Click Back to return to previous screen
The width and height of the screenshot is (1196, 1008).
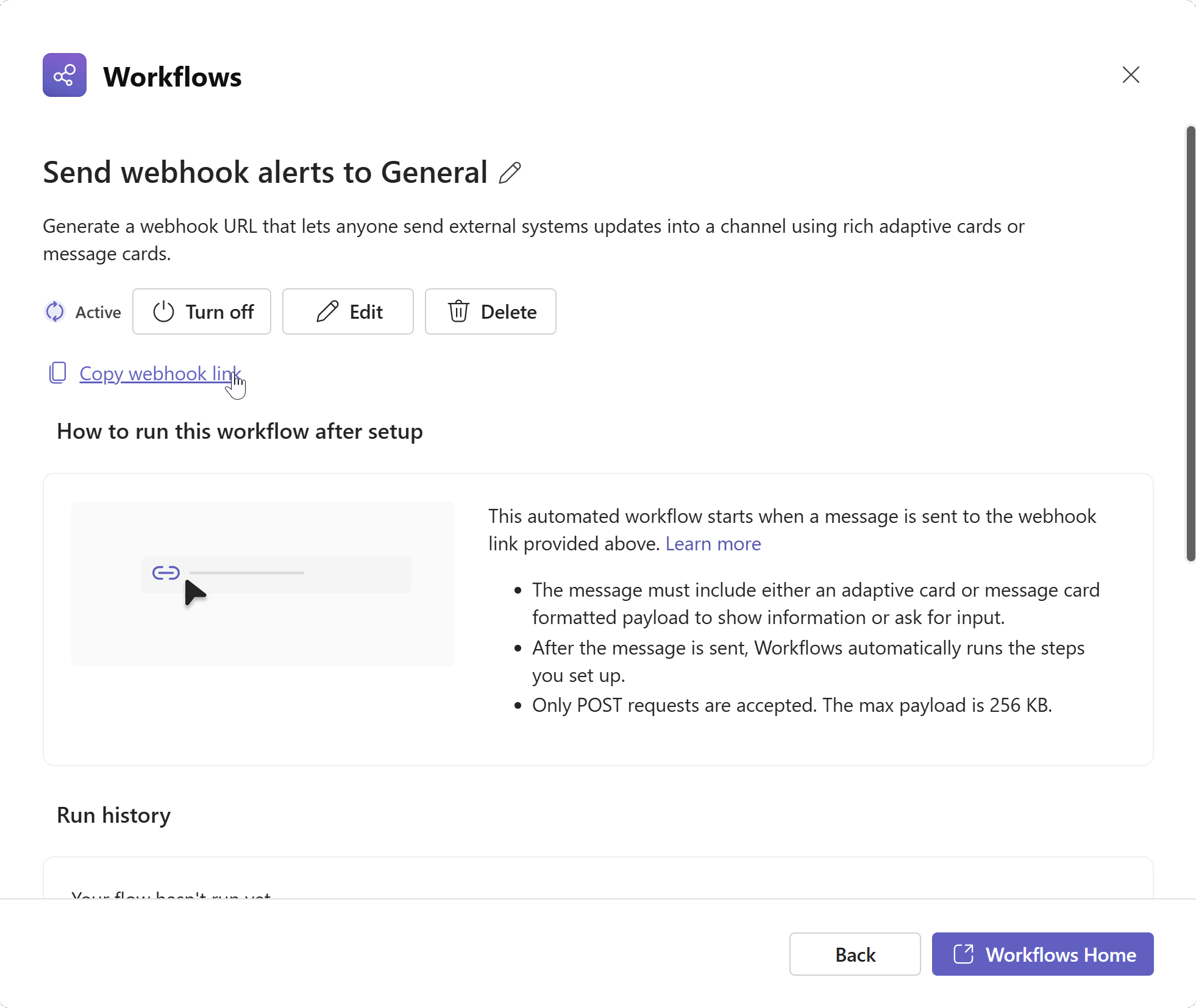(x=855, y=954)
